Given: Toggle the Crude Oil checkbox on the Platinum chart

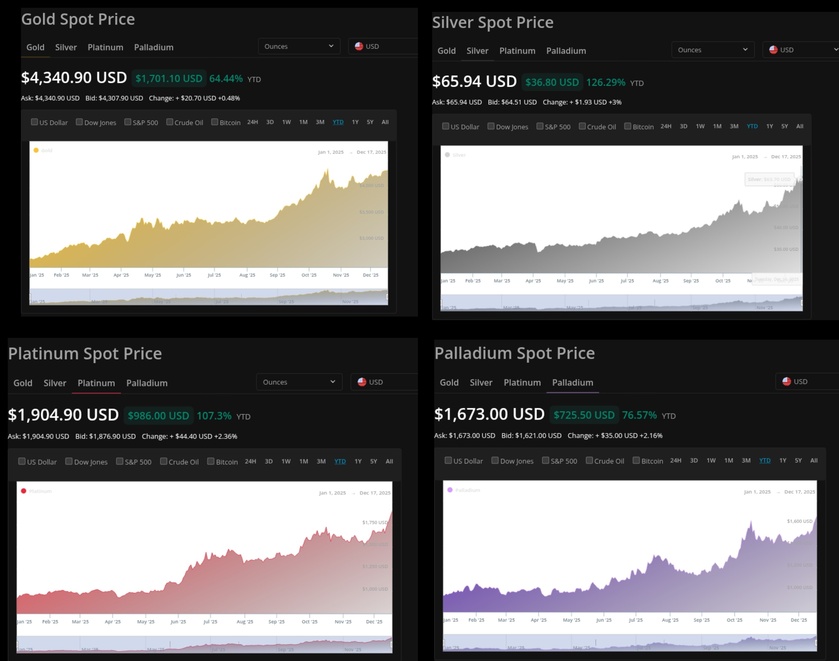Looking at the screenshot, I should pos(162,461).
